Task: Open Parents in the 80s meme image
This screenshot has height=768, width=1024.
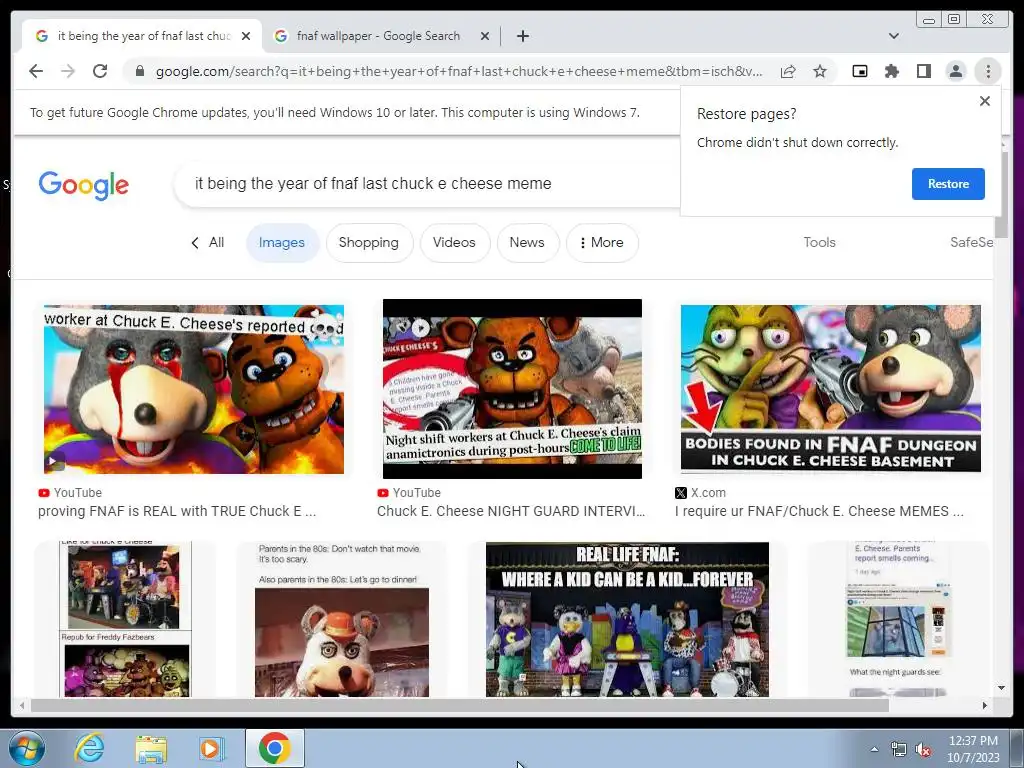Action: (342, 619)
